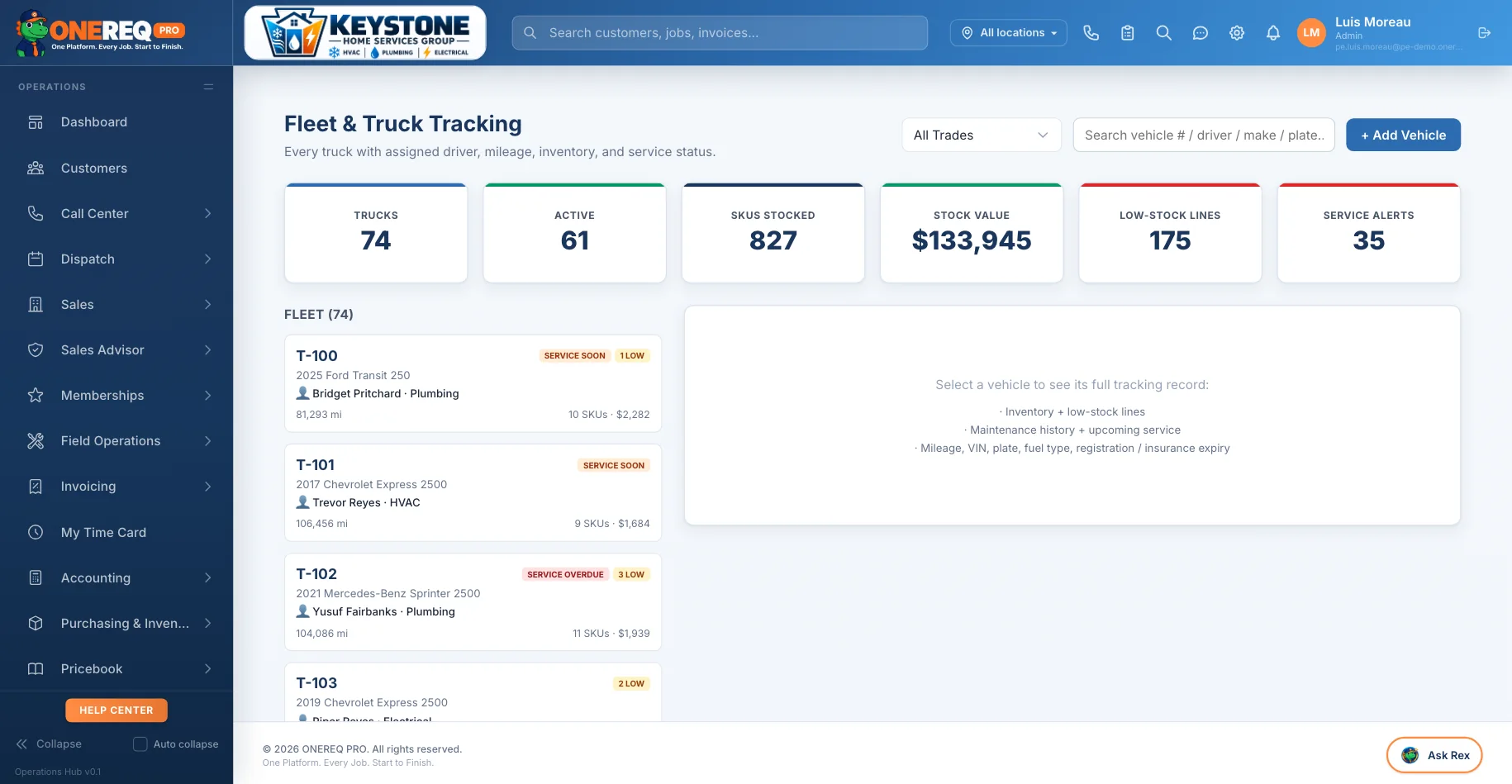
Task: Open the chat messages icon
Action: click(x=1201, y=33)
